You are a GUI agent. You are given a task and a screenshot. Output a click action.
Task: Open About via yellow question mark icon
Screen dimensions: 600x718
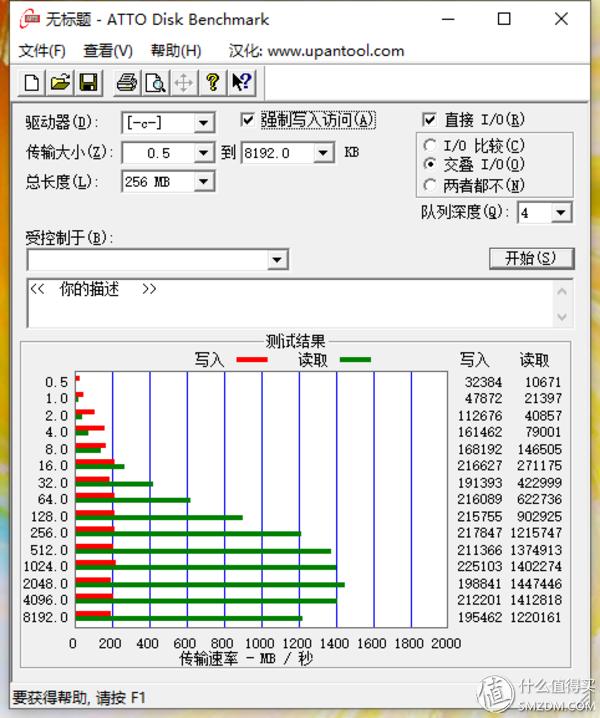pos(212,83)
